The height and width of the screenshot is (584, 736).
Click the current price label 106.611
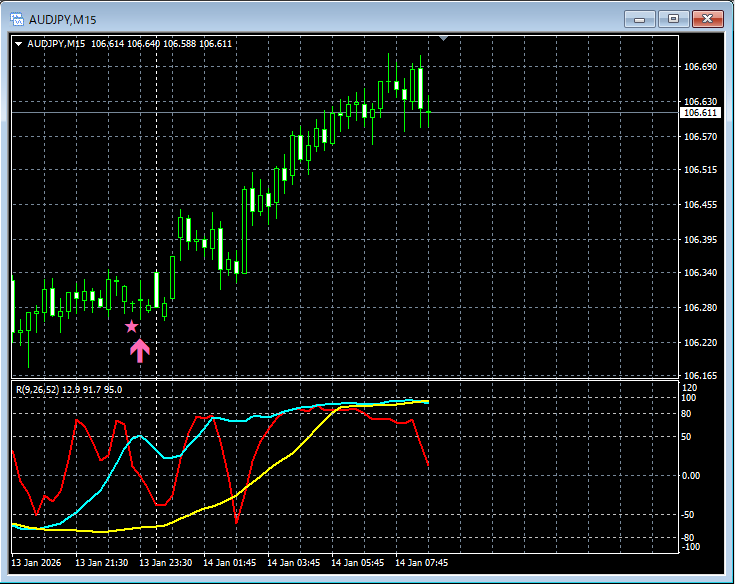(700, 113)
